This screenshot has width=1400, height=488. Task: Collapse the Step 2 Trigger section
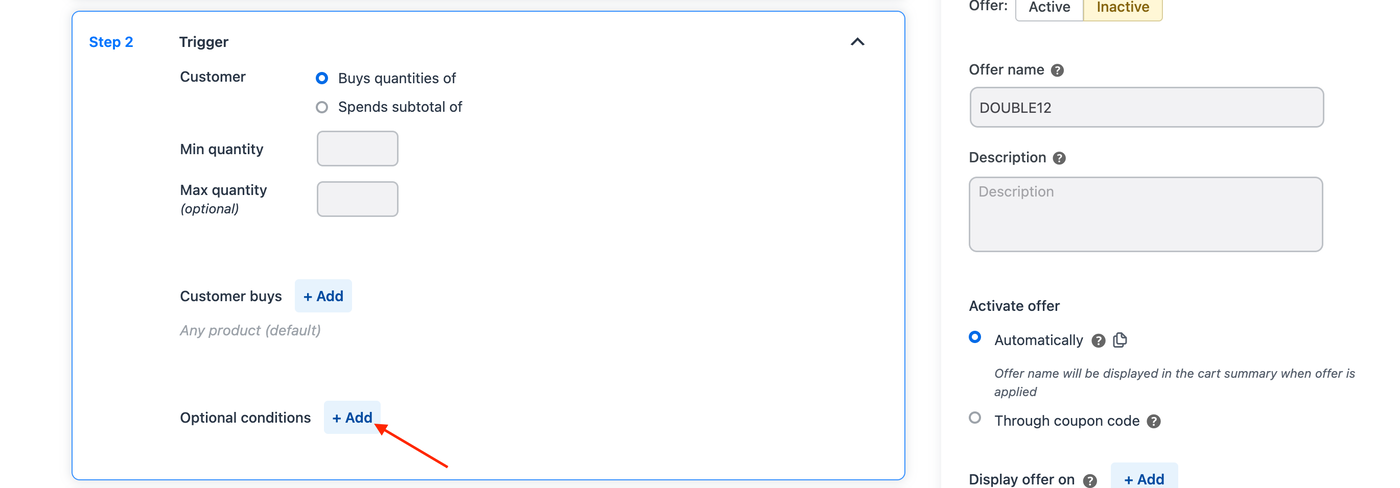[857, 42]
